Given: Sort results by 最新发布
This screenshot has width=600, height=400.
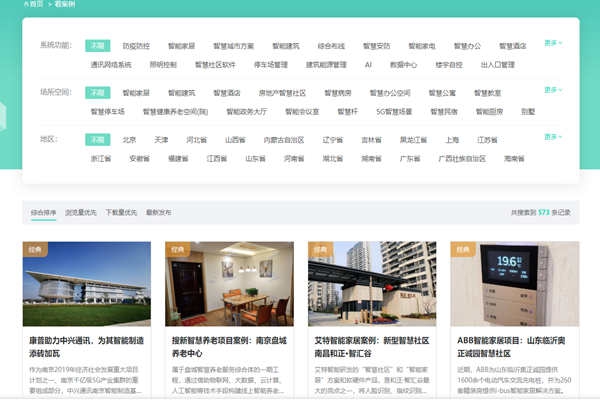Looking at the screenshot, I should [158, 213].
